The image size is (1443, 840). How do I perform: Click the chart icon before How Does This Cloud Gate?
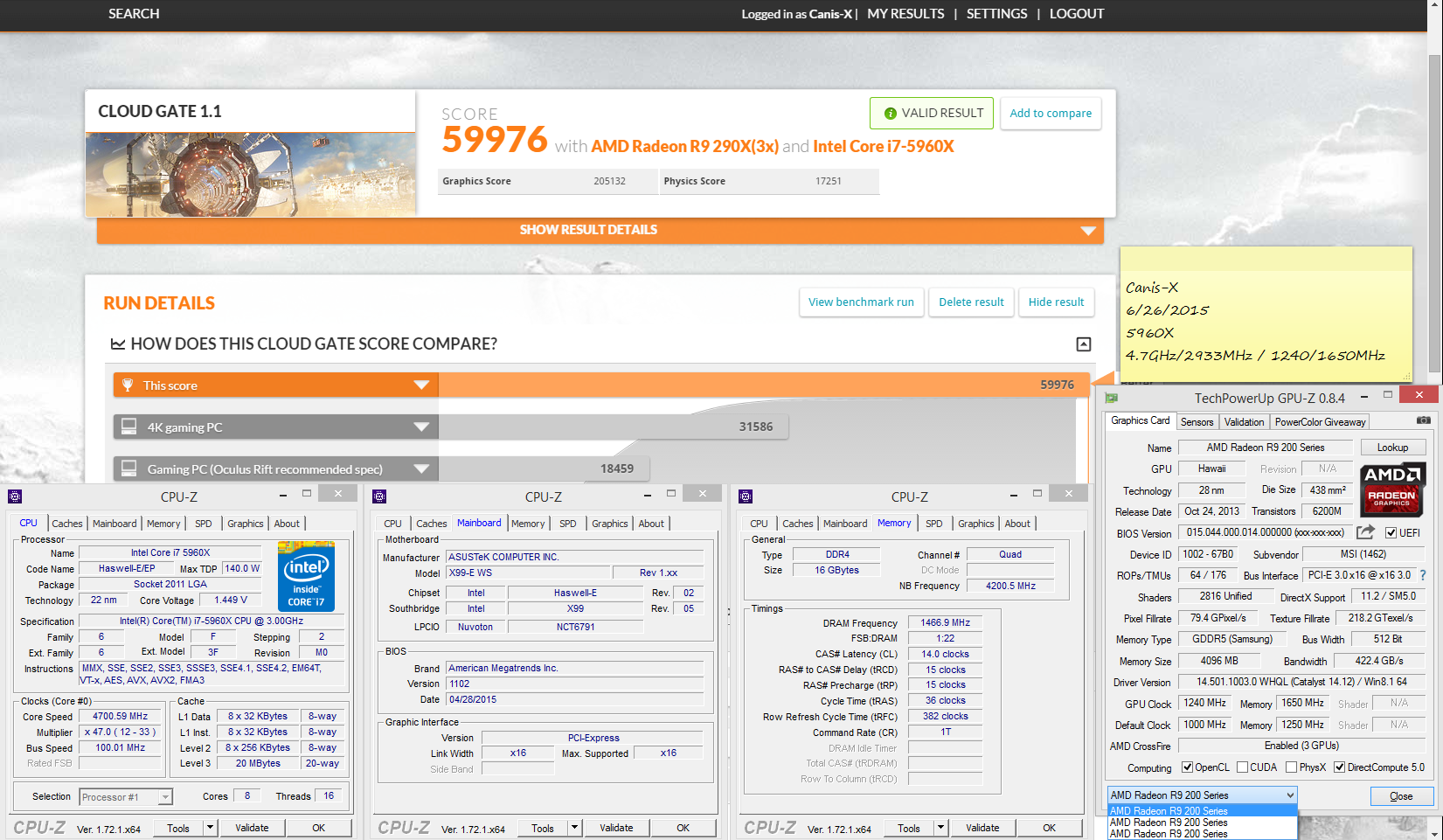pyautogui.click(x=118, y=344)
